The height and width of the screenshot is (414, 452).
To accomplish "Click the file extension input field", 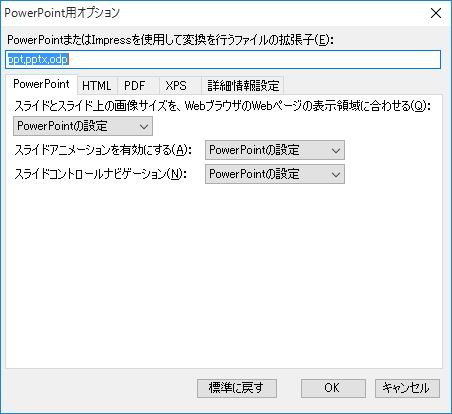I will pyautogui.click(x=223, y=59).
